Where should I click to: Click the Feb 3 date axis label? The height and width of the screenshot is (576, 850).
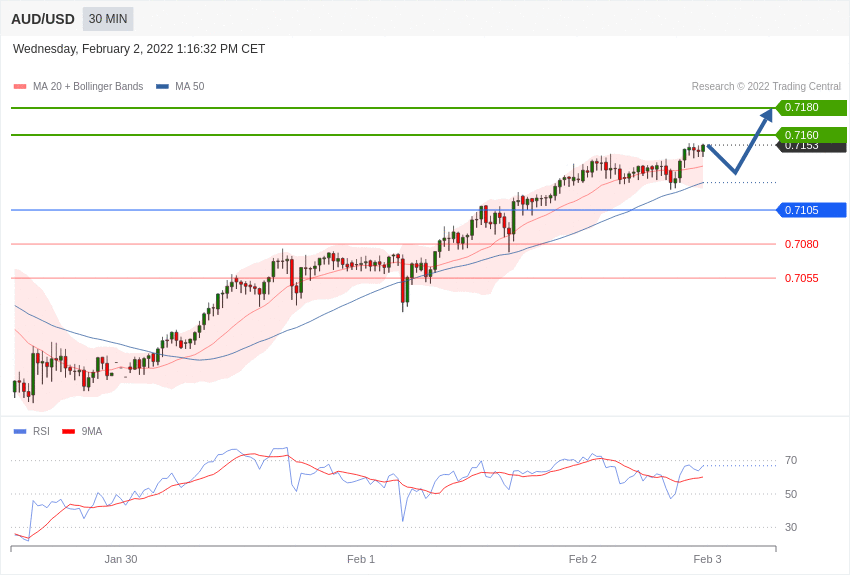(x=707, y=559)
